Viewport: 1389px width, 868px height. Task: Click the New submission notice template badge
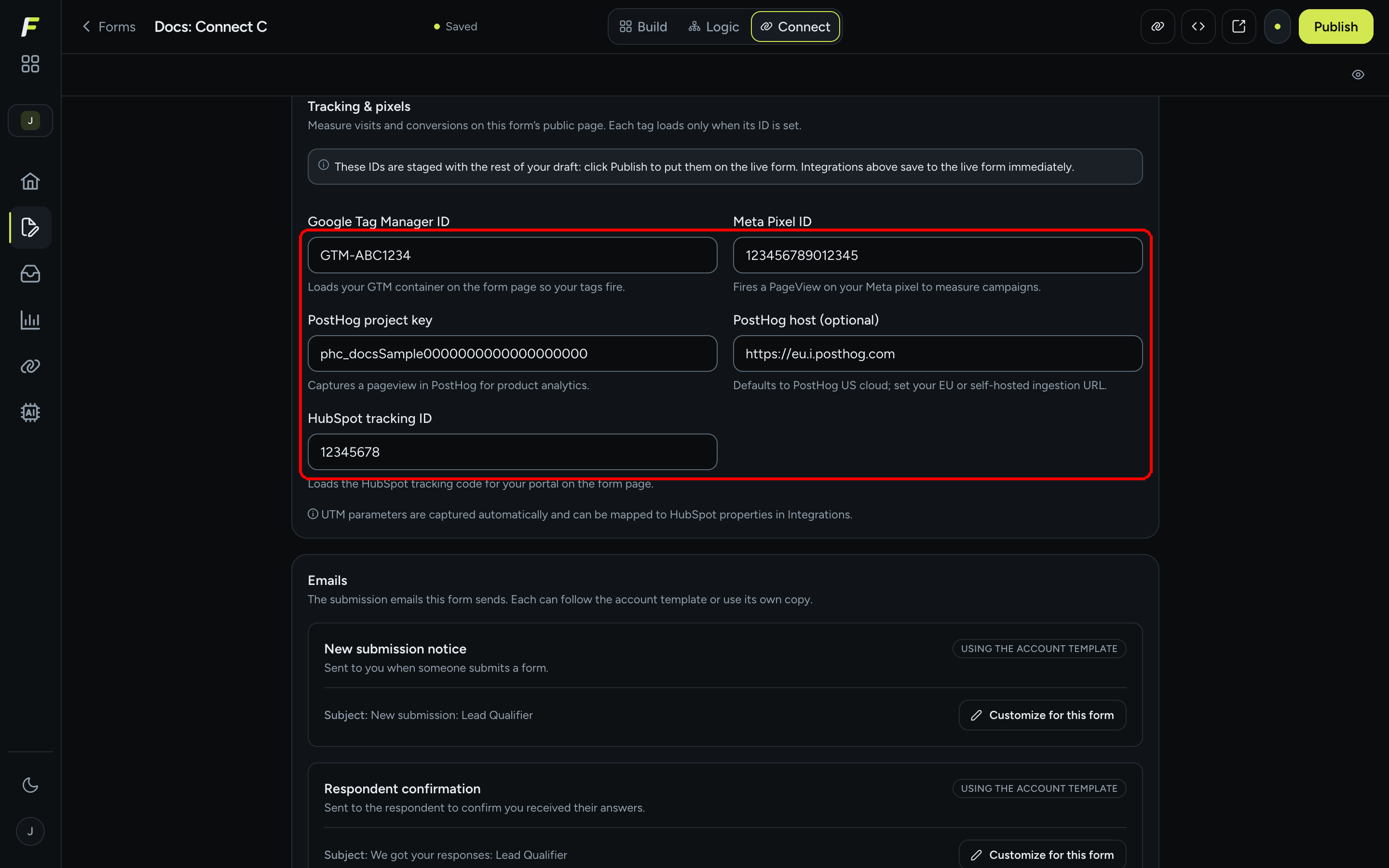tap(1039, 649)
